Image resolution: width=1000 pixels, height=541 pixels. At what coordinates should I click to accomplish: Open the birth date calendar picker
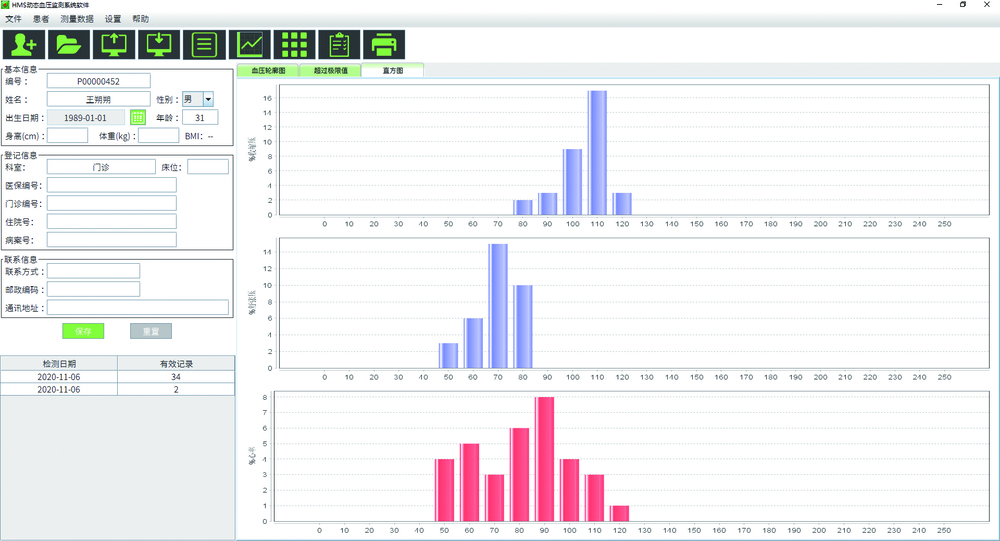tap(138, 118)
